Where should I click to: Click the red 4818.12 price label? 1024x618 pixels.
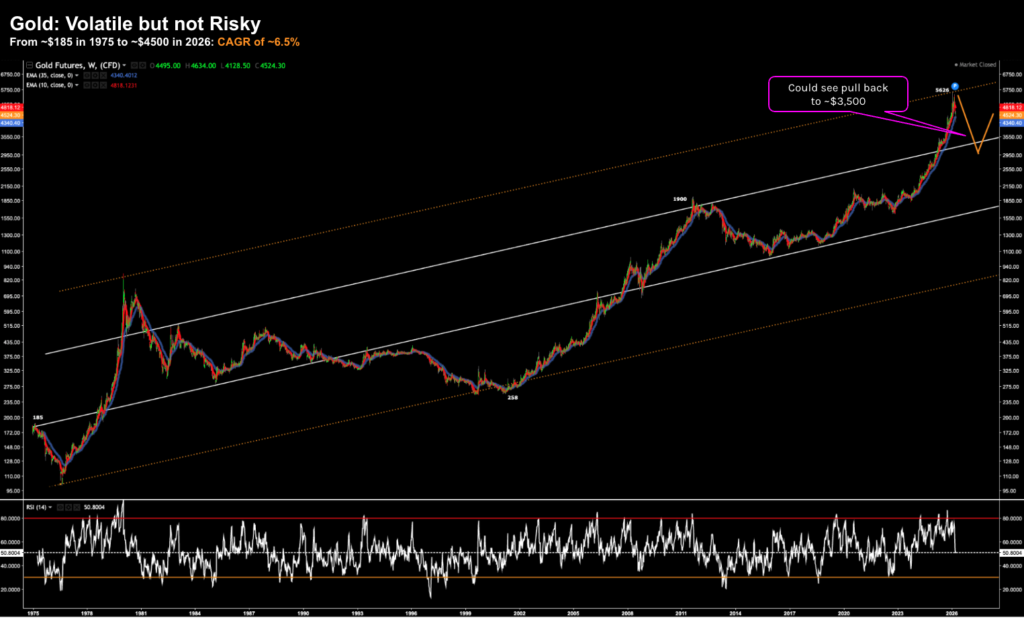pyautogui.click(x=1009, y=106)
